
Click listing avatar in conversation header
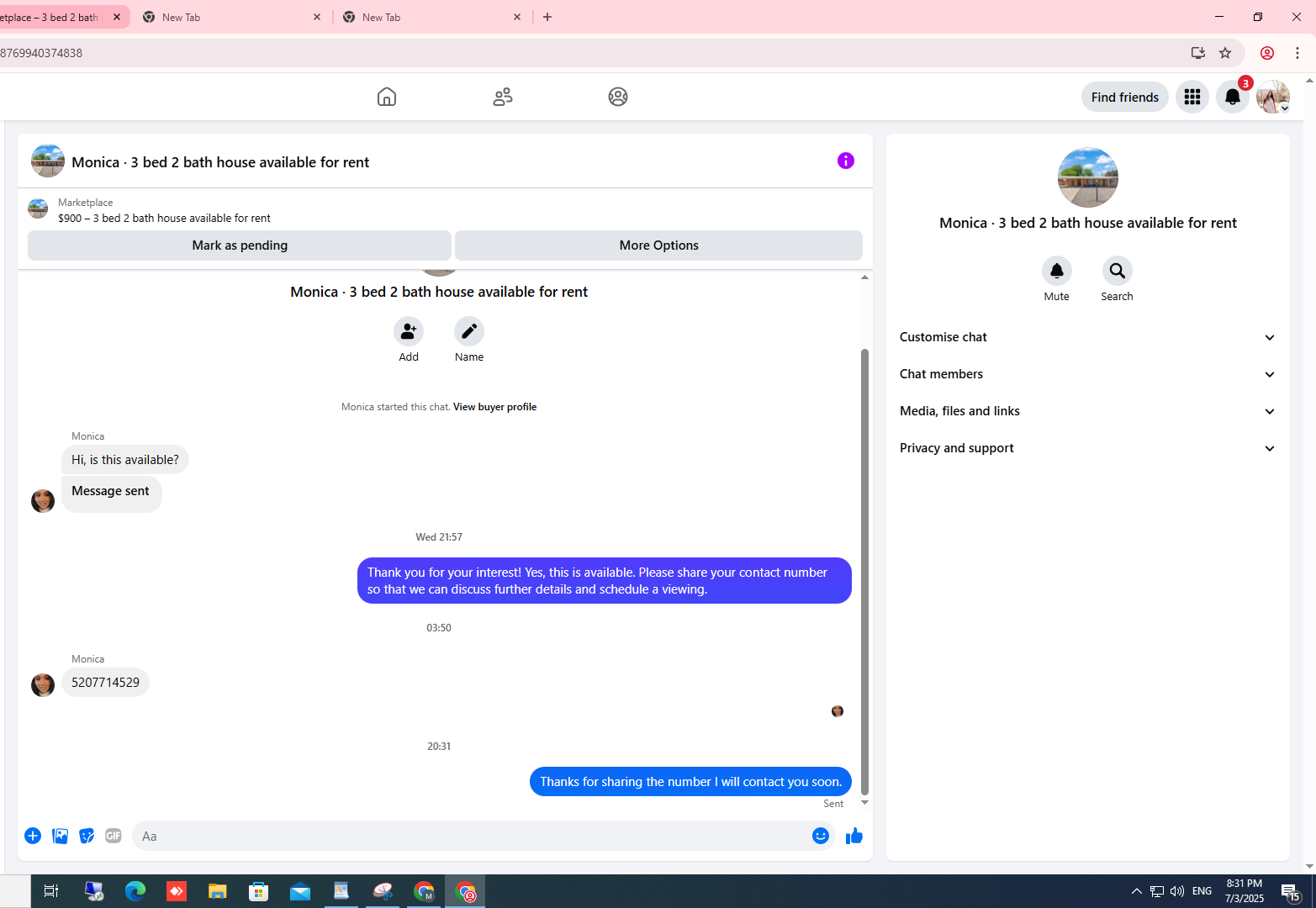click(48, 161)
